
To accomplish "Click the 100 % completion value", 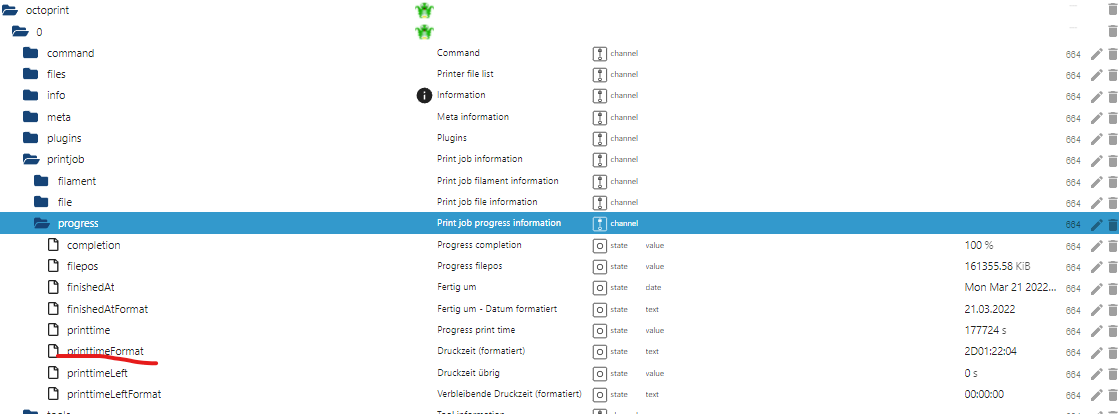I will click(978, 245).
